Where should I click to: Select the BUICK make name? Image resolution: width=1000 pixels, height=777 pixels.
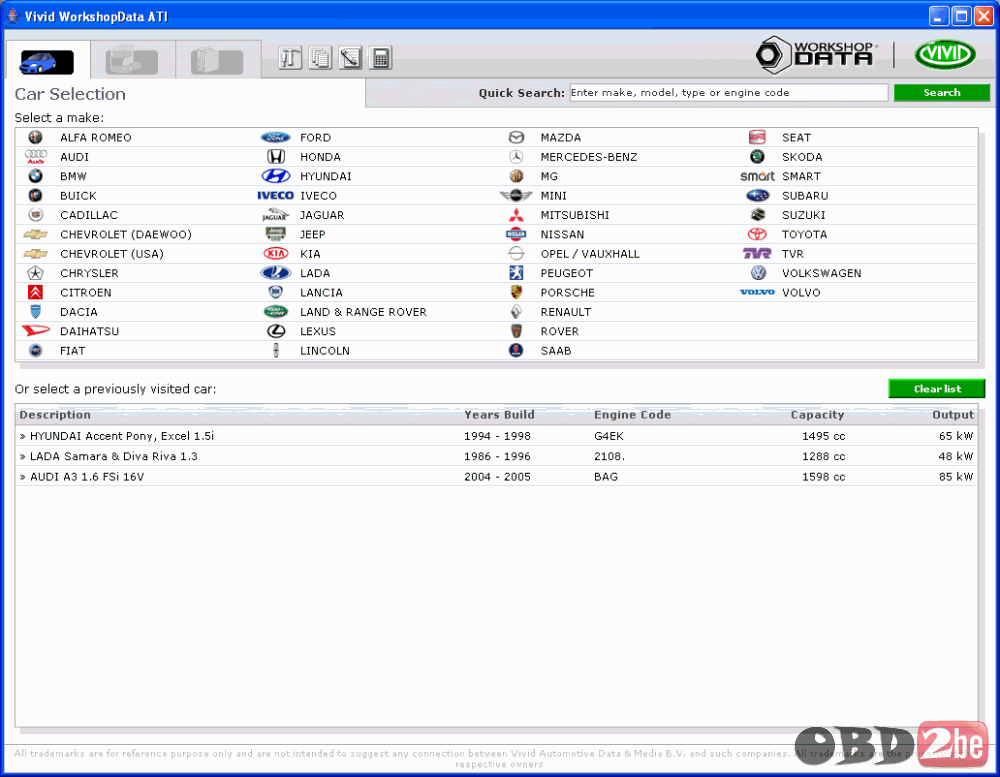78,196
